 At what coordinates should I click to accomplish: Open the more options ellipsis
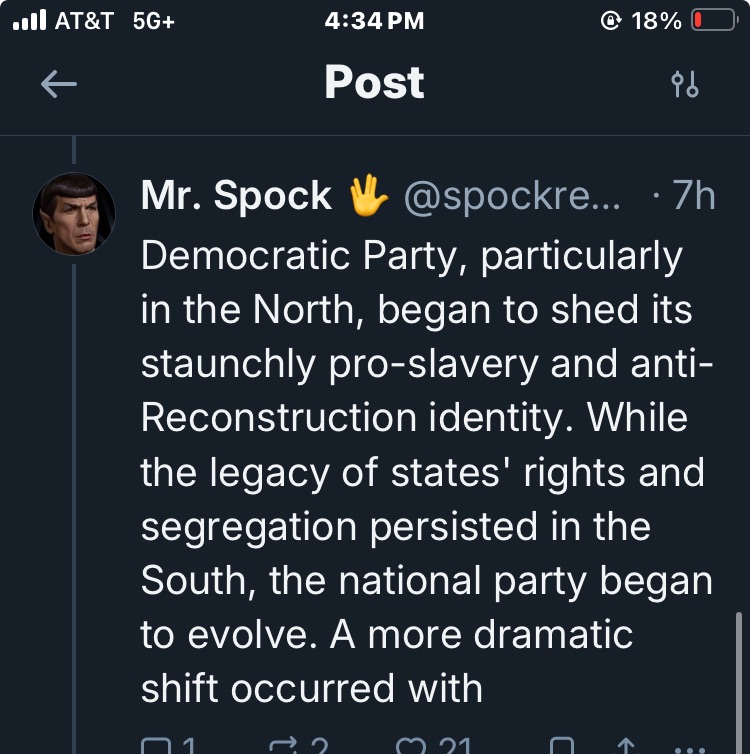coord(691,747)
